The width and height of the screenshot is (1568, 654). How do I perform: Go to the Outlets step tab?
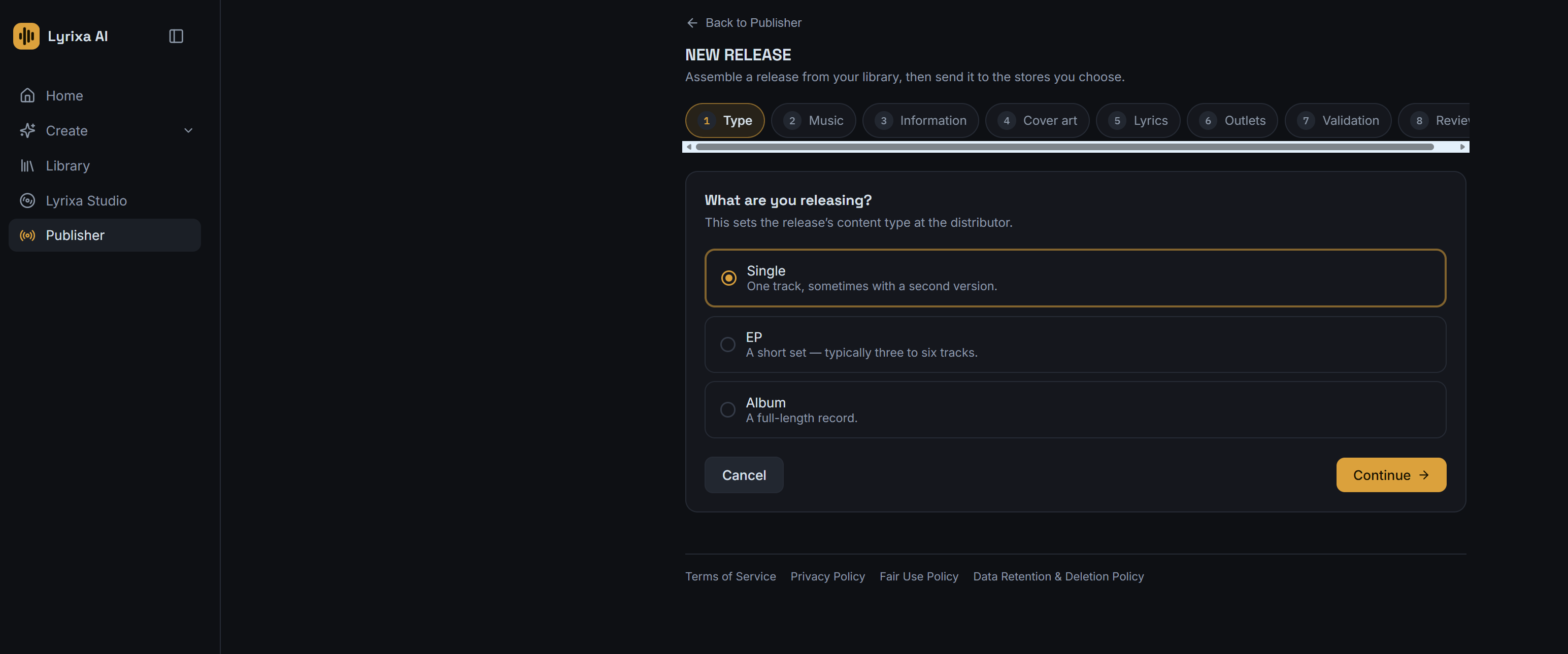click(x=1232, y=120)
